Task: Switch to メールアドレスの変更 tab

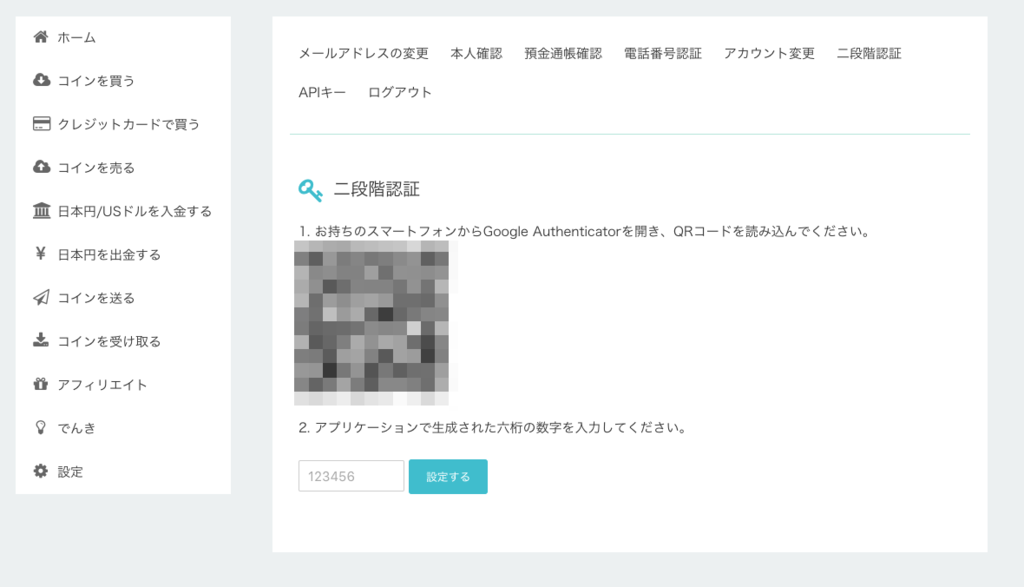Action: tap(364, 54)
